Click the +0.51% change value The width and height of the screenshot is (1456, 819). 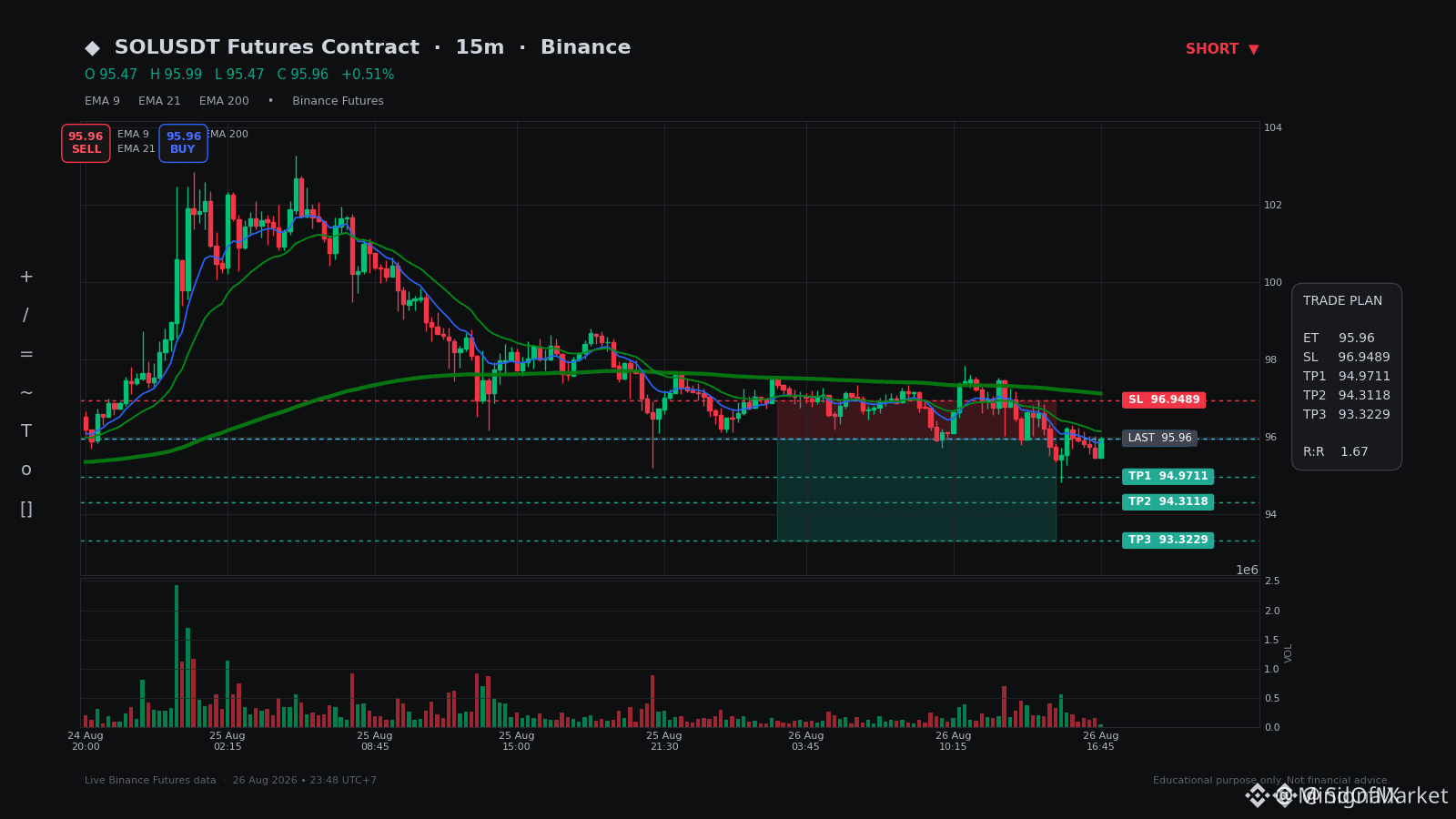pos(368,75)
